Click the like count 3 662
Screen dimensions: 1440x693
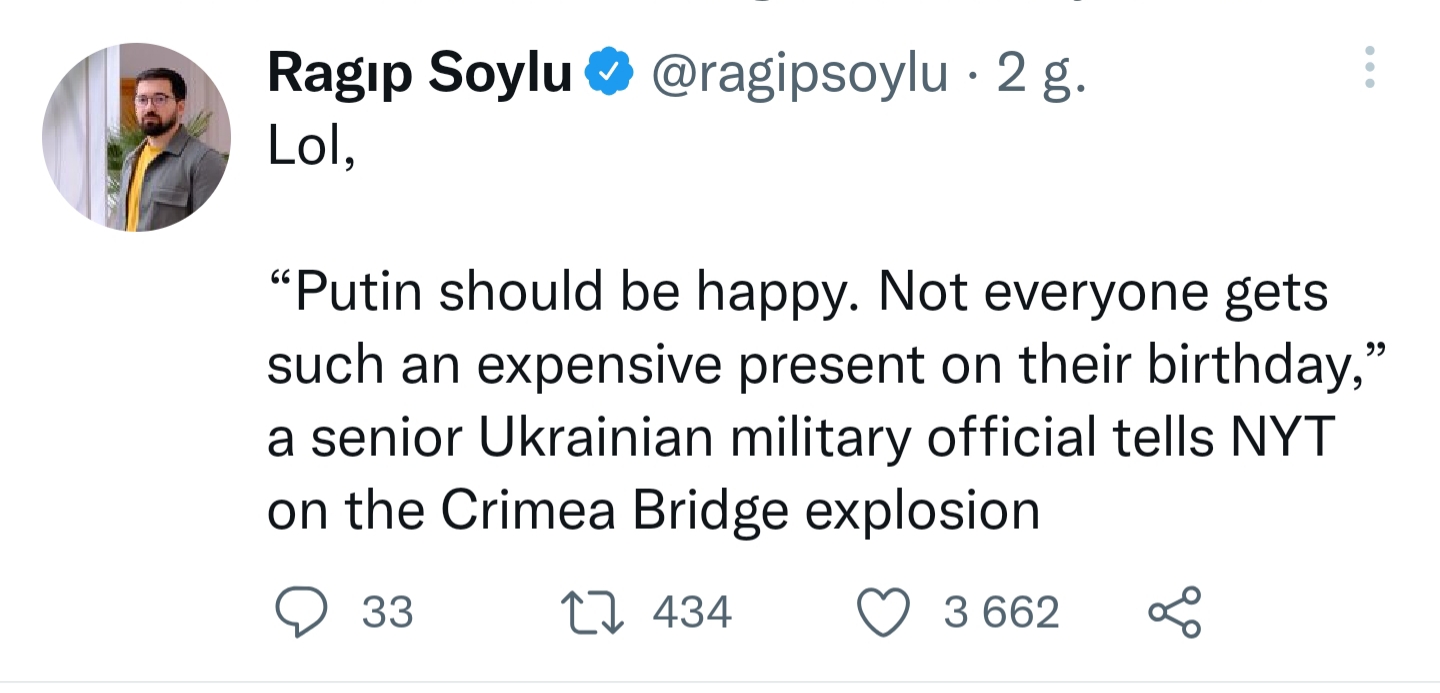pos(1001,612)
